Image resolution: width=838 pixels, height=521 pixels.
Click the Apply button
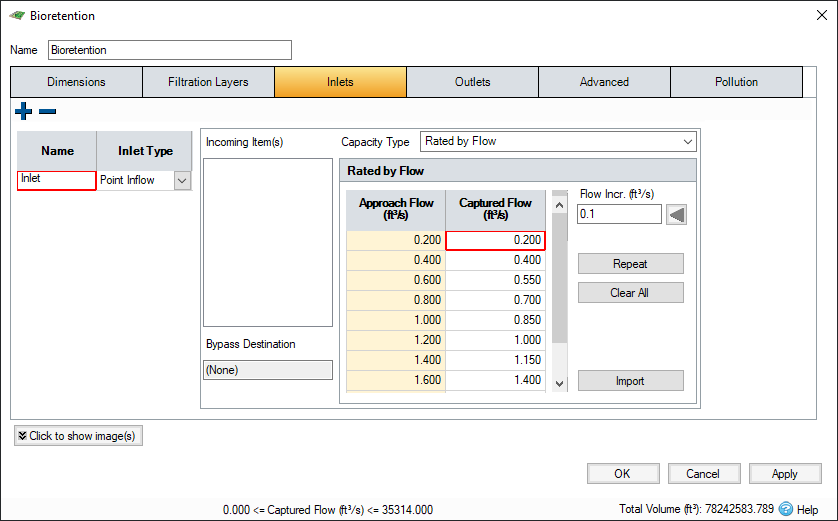[x=785, y=473]
